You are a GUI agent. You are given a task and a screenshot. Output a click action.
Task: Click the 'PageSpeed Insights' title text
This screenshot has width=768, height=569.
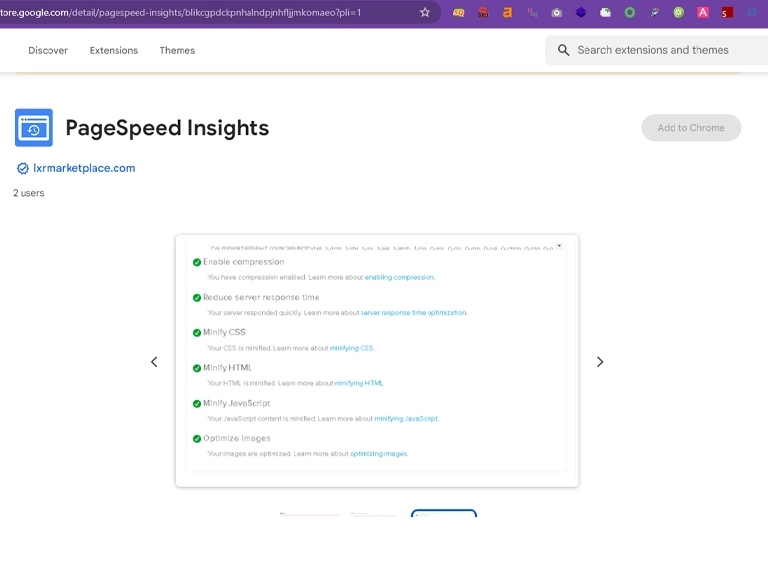pyautogui.click(x=167, y=128)
